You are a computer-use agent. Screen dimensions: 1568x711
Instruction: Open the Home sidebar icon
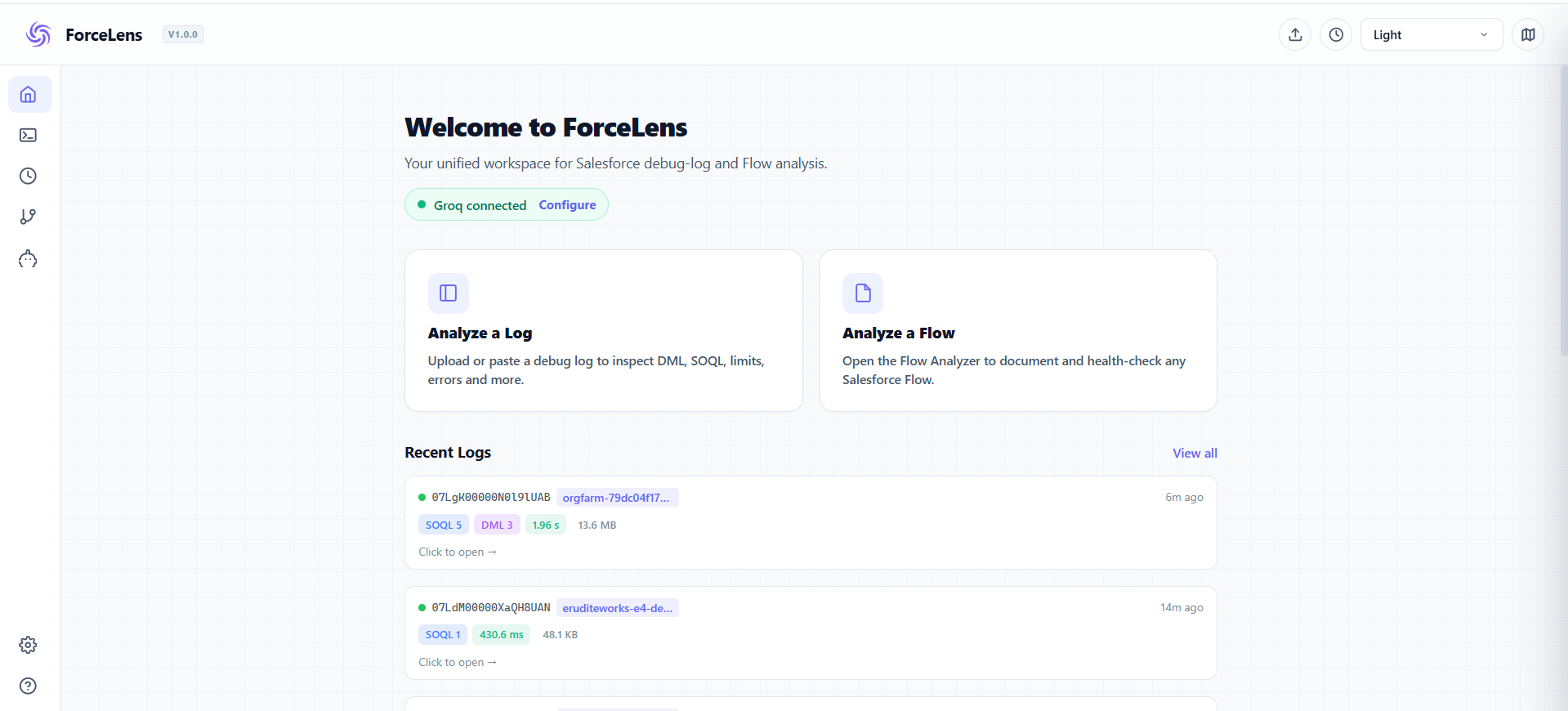(29, 95)
